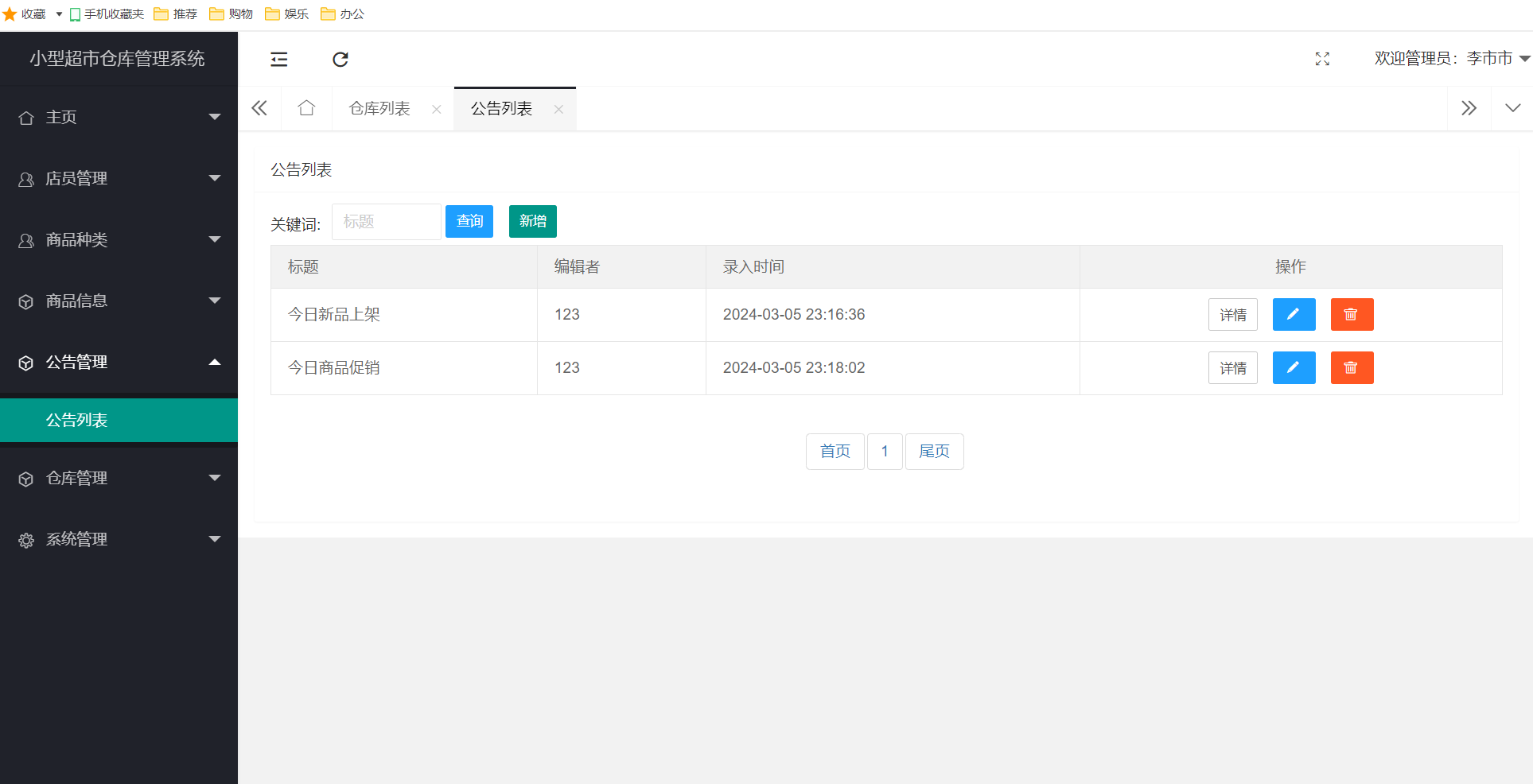The width and height of the screenshot is (1533, 784).
Task: Expand the 店员管理 sidebar menu
Action: tap(119, 179)
